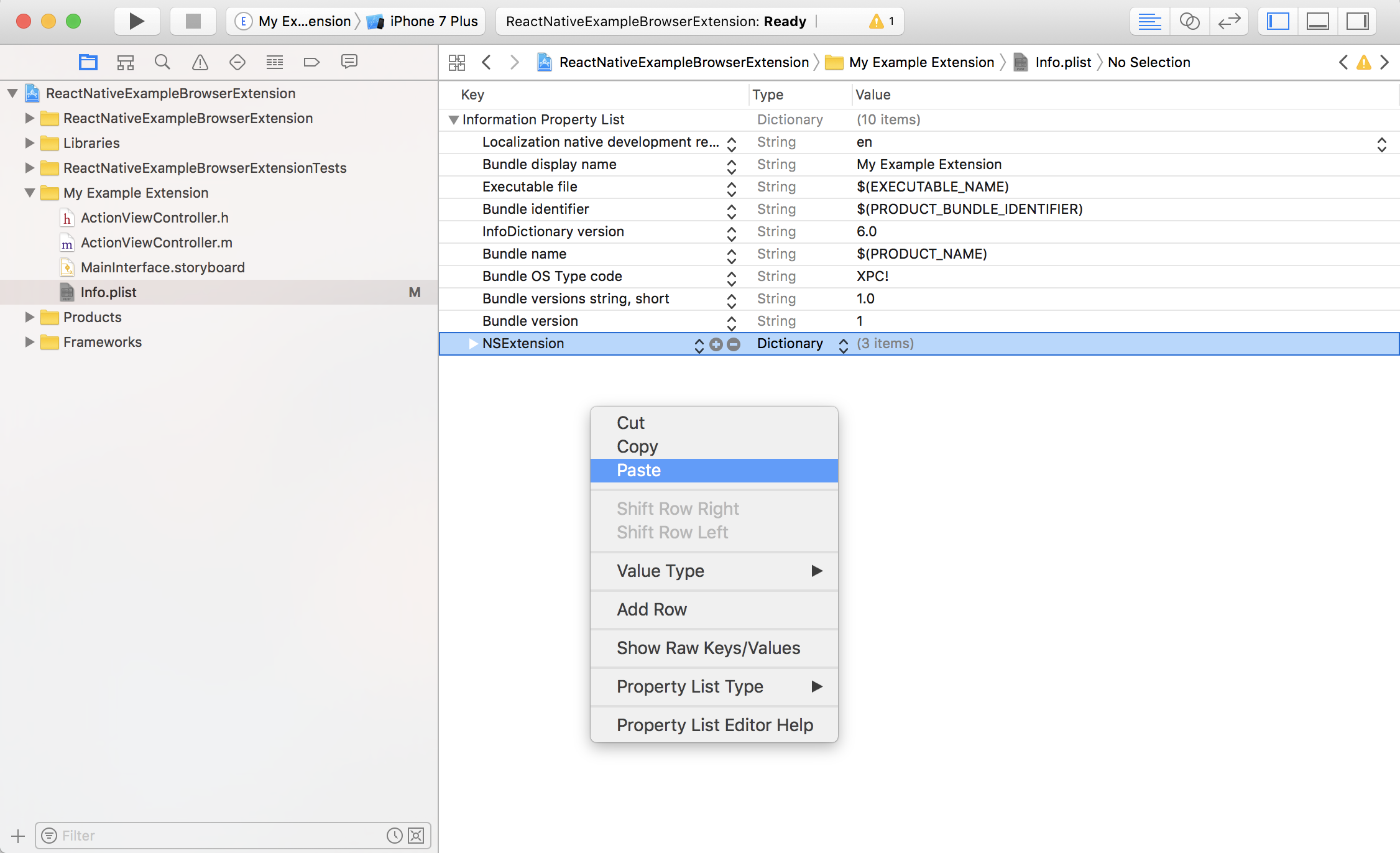This screenshot has height=853, width=1400.
Task: Show the Project navigator
Action: [88, 62]
